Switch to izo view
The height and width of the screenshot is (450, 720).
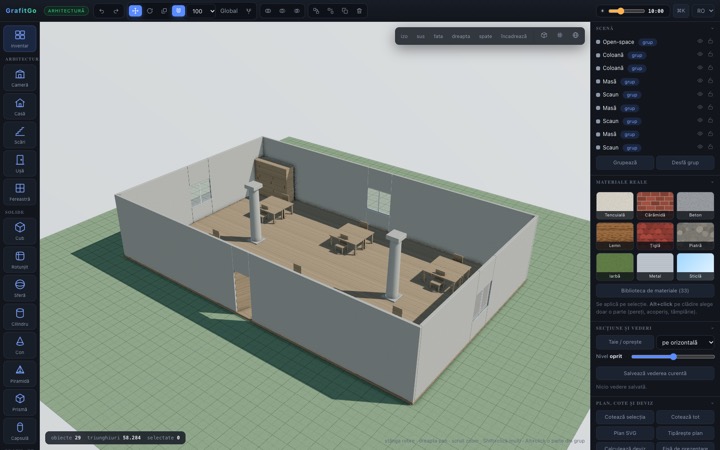tap(404, 36)
